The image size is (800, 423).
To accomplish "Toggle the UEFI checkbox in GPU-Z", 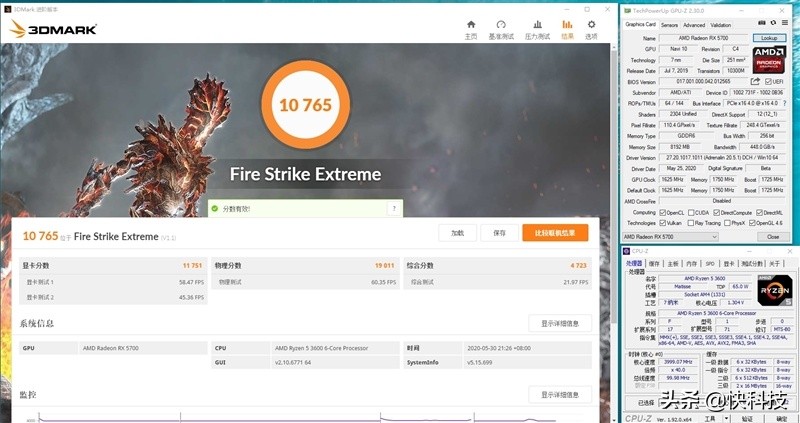I will (768, 82).
